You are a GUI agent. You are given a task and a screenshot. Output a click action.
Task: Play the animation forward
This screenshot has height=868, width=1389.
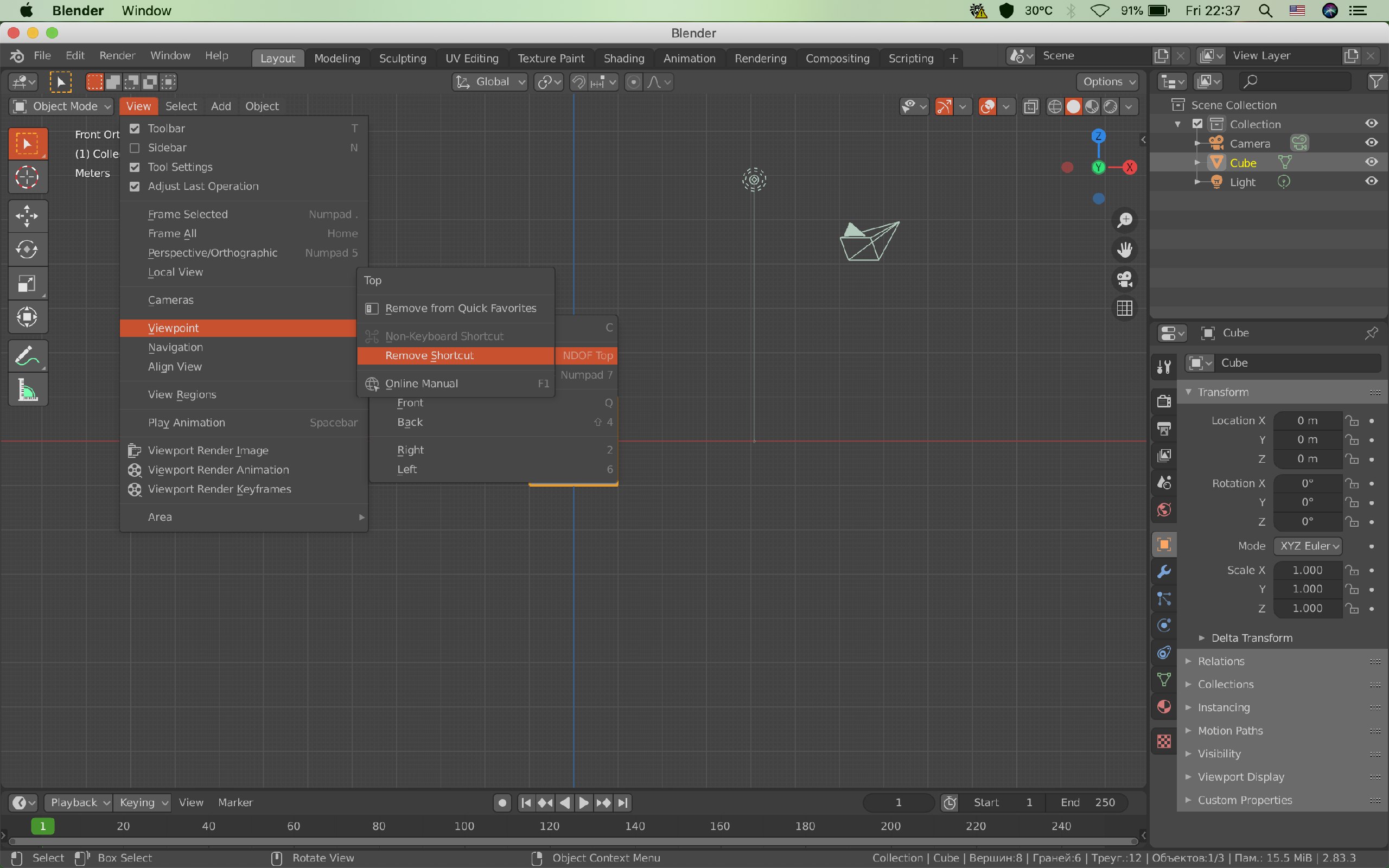pos(584,802)
